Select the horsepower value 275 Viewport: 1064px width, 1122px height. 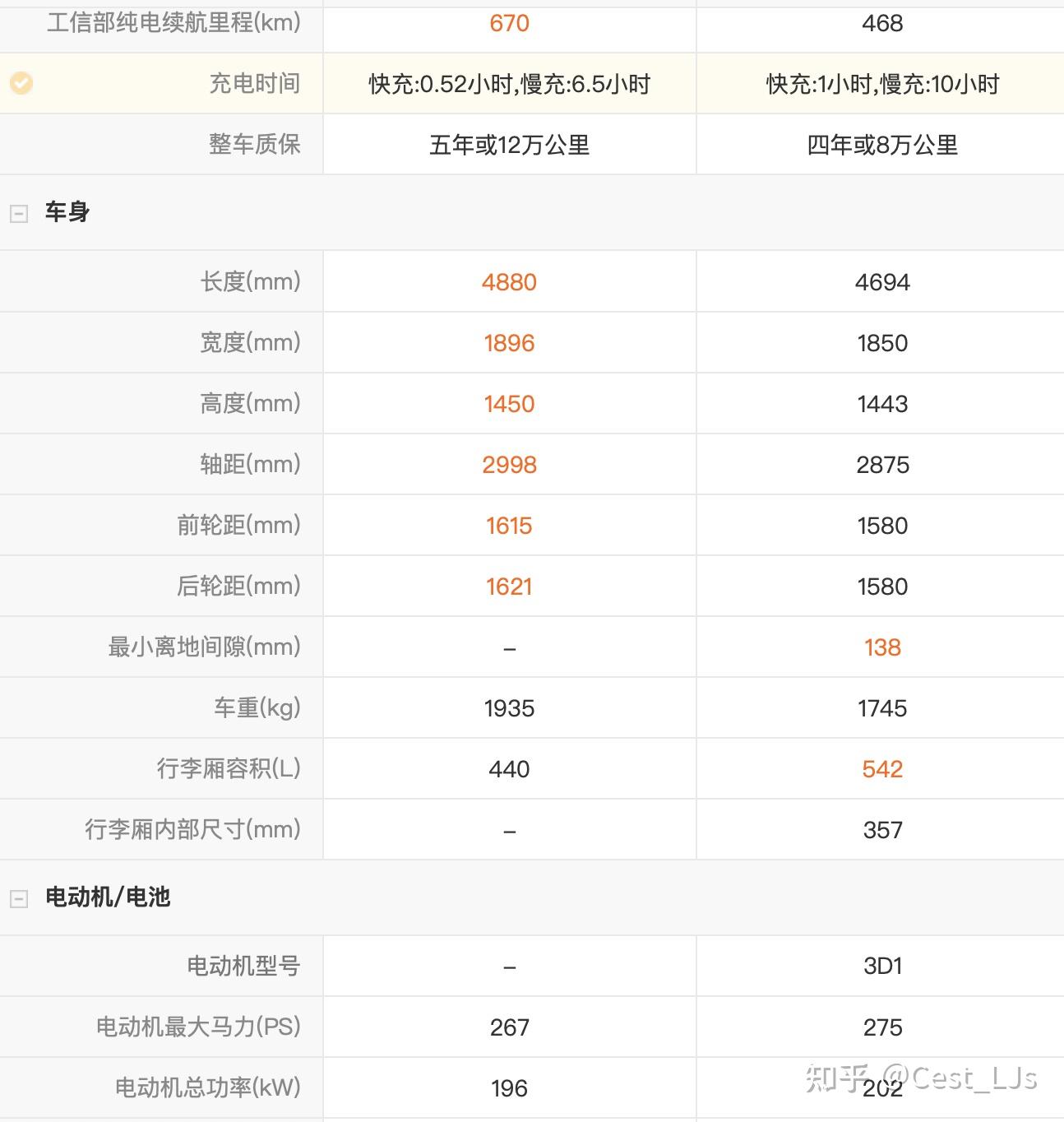(882, 1027)
